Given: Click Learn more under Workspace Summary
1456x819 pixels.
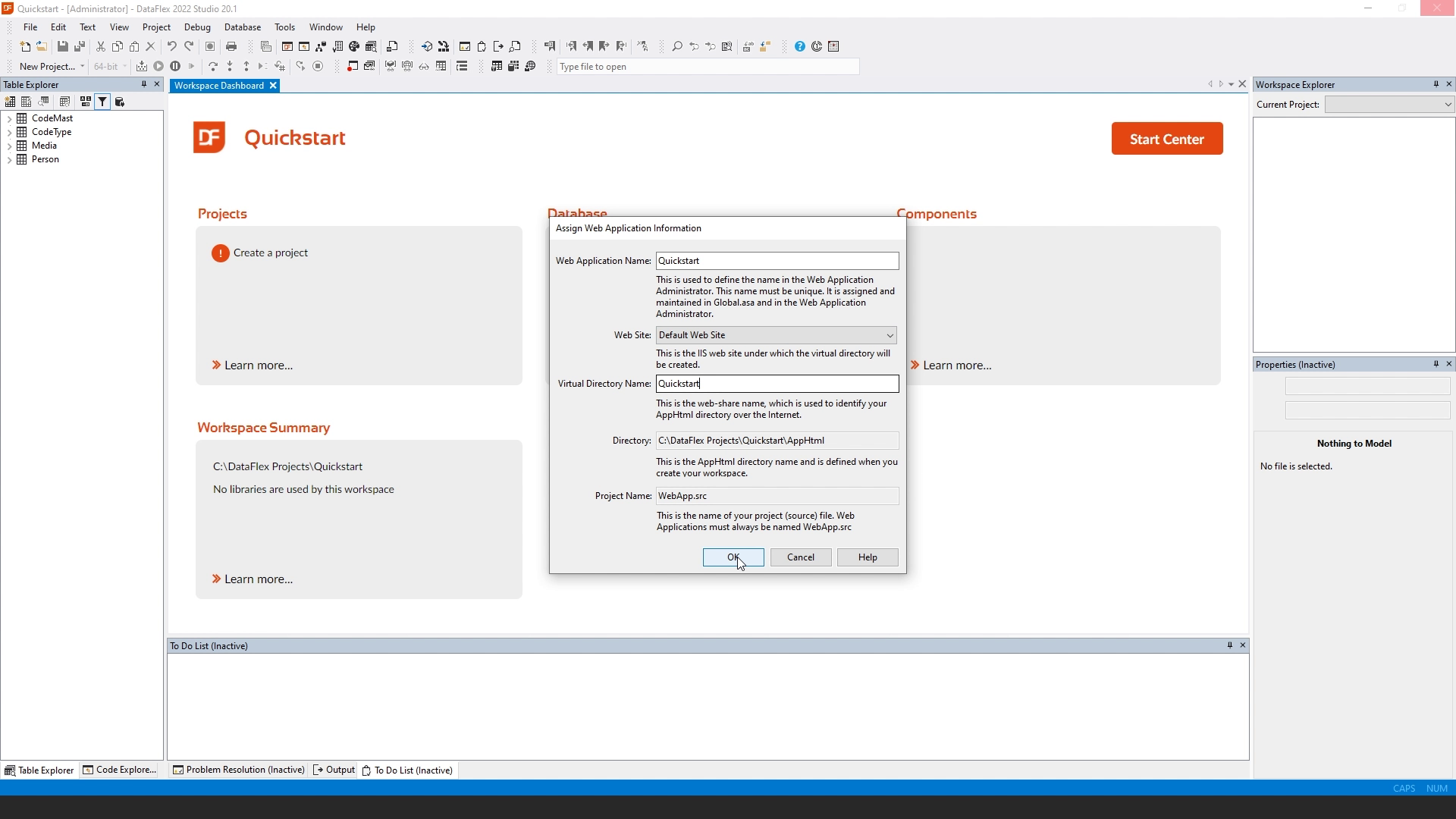Looking at the screenshot, I should [x=259, y=579].
